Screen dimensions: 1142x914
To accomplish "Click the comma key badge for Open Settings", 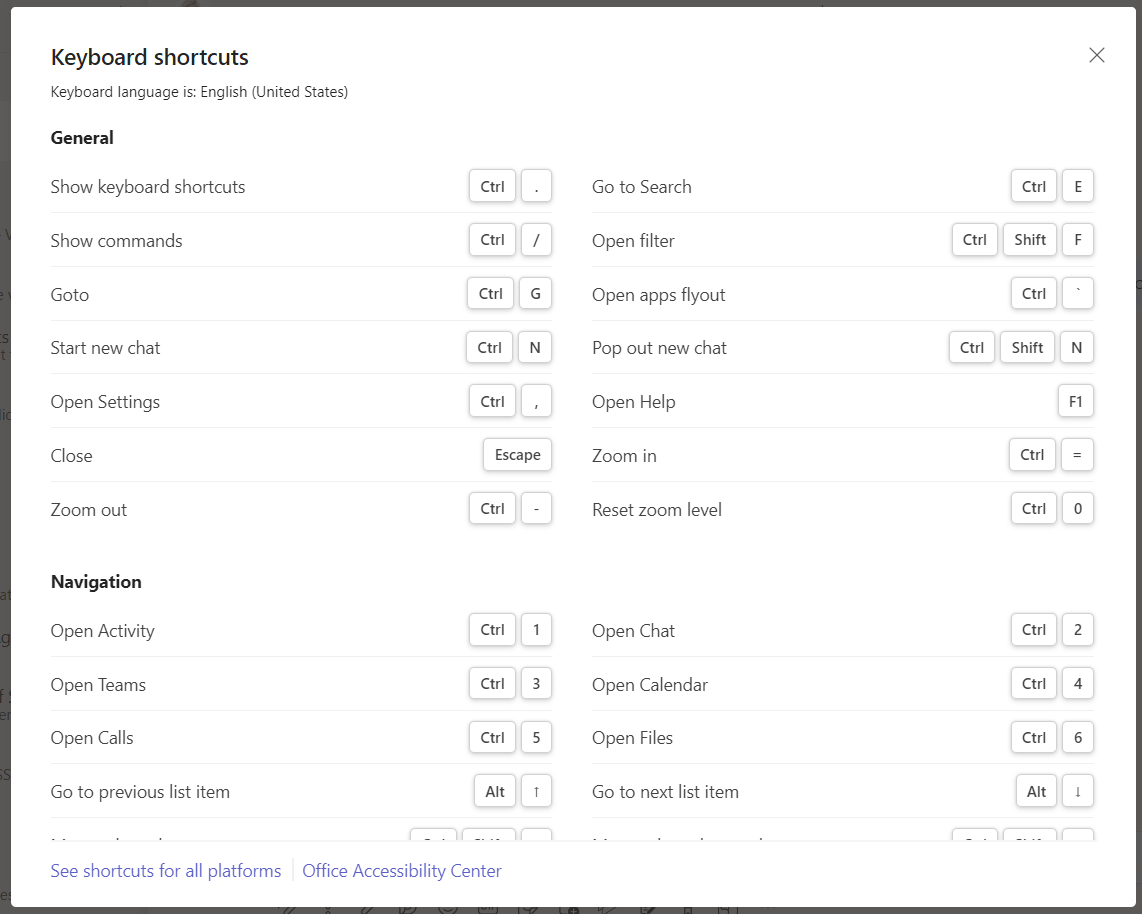I will pos(536,402).
